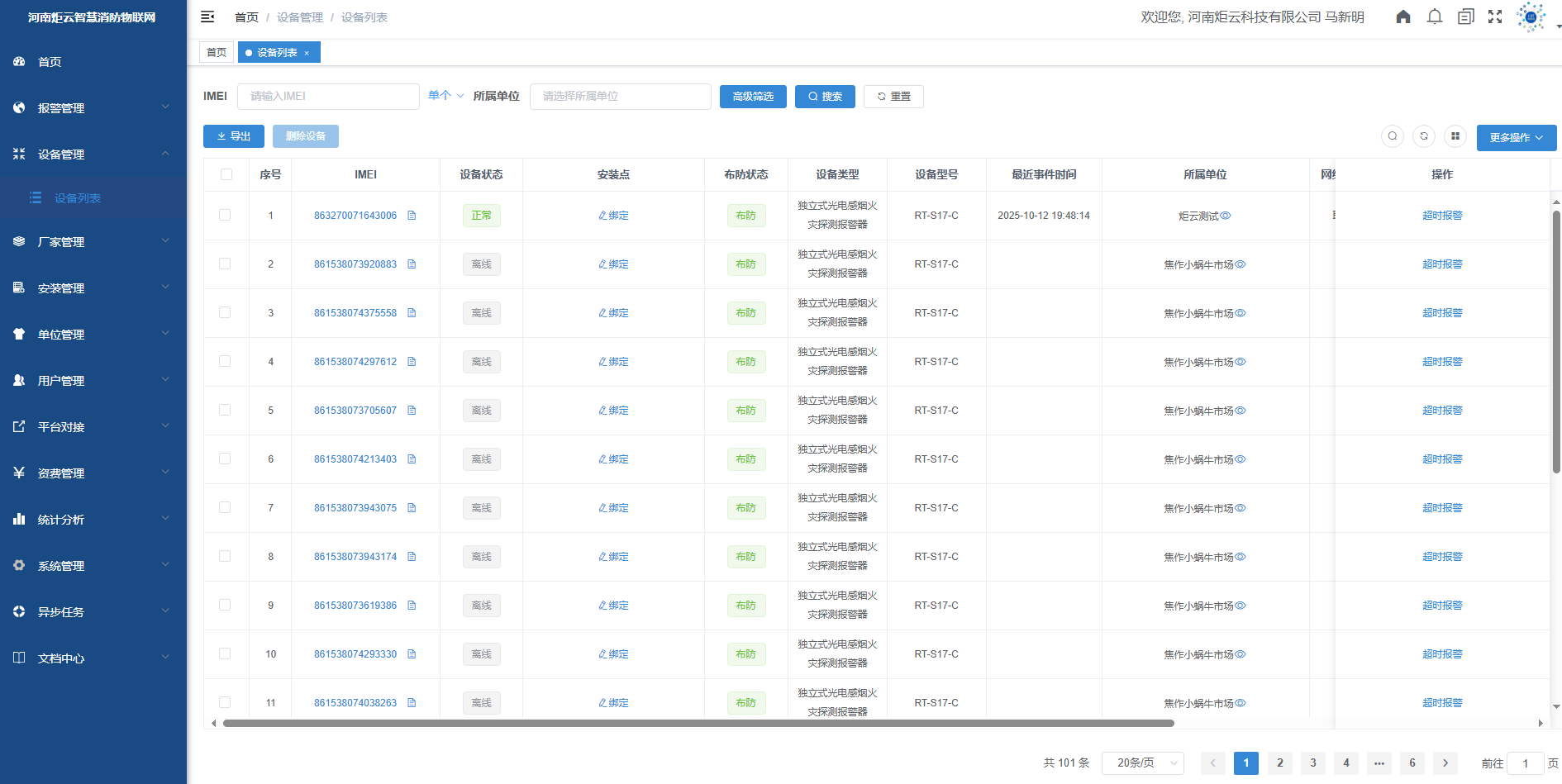
Task: Open the 更多操作 dropdown
Action: tap(1516, 137)
